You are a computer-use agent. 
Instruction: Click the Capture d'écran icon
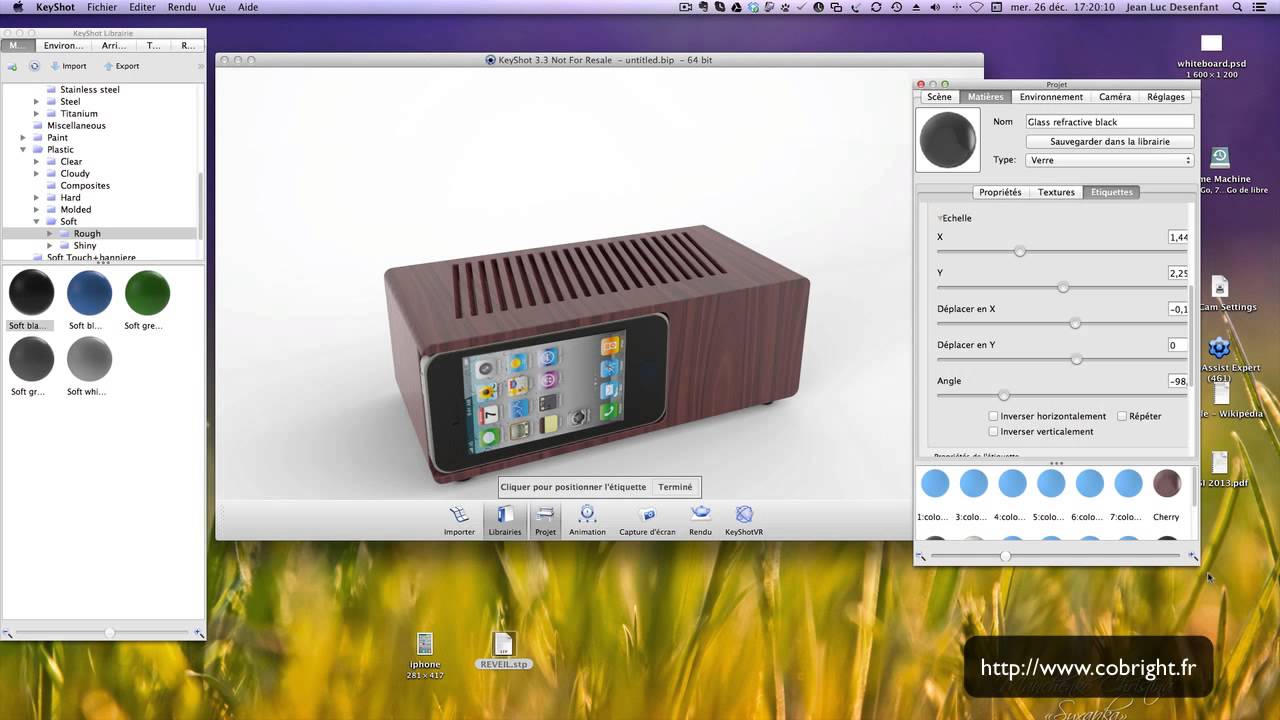point(647,520)
